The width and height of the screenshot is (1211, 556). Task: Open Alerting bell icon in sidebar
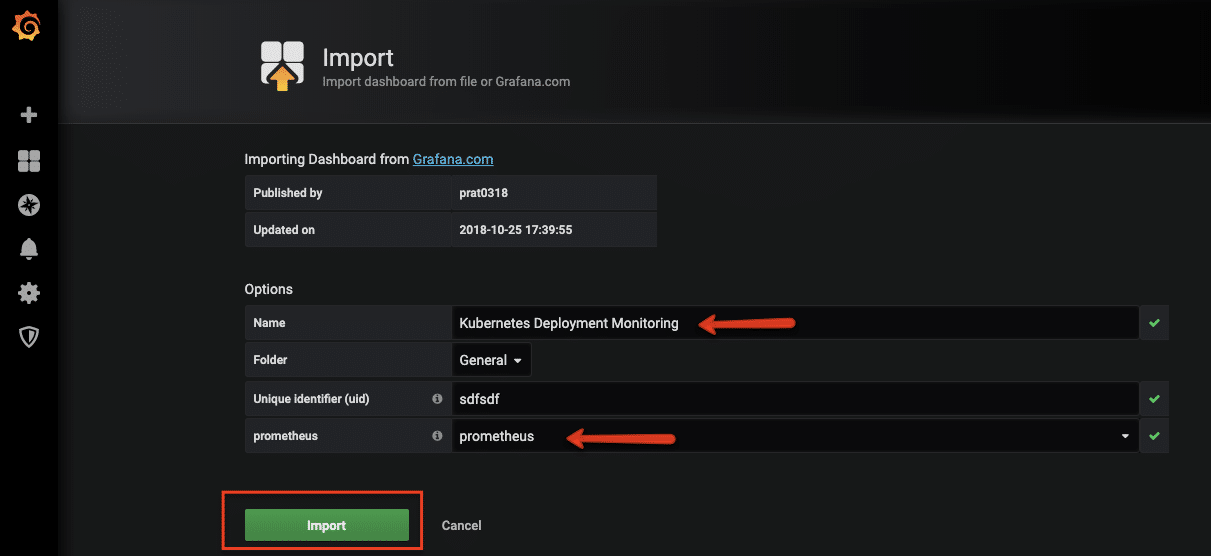pos(29,249)
